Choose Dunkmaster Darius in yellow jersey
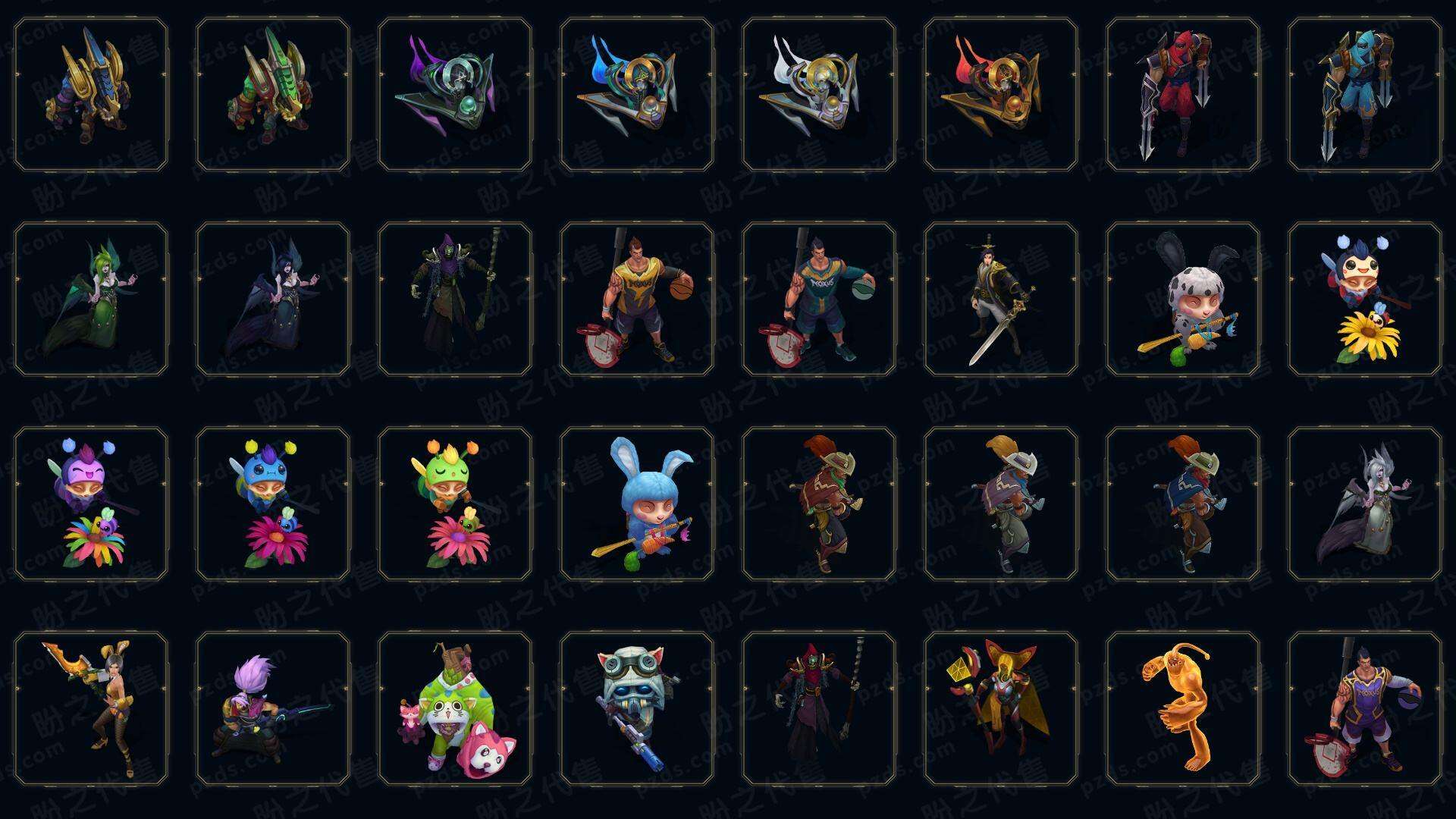The height and width of the screenshot is (819, 1456). (x=637, y=299)
